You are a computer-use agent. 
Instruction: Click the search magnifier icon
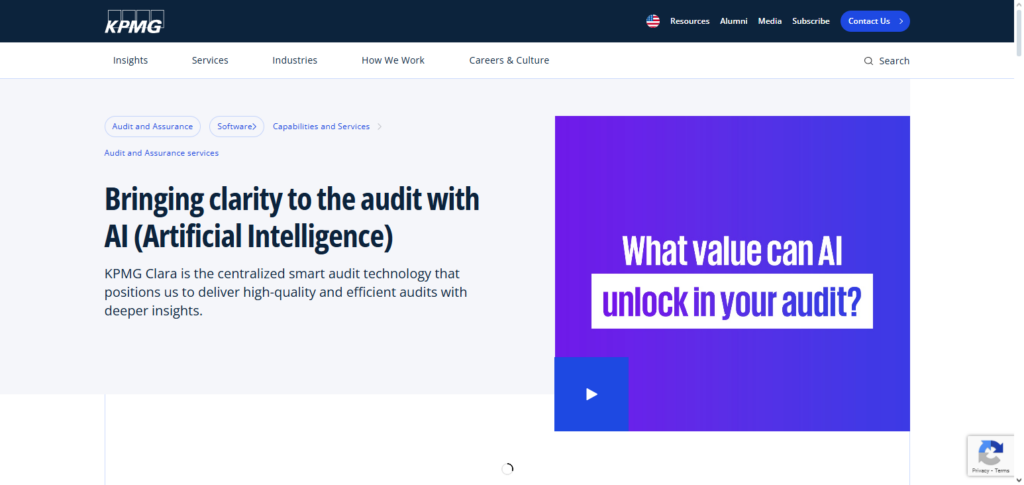[x=868, y=61]
